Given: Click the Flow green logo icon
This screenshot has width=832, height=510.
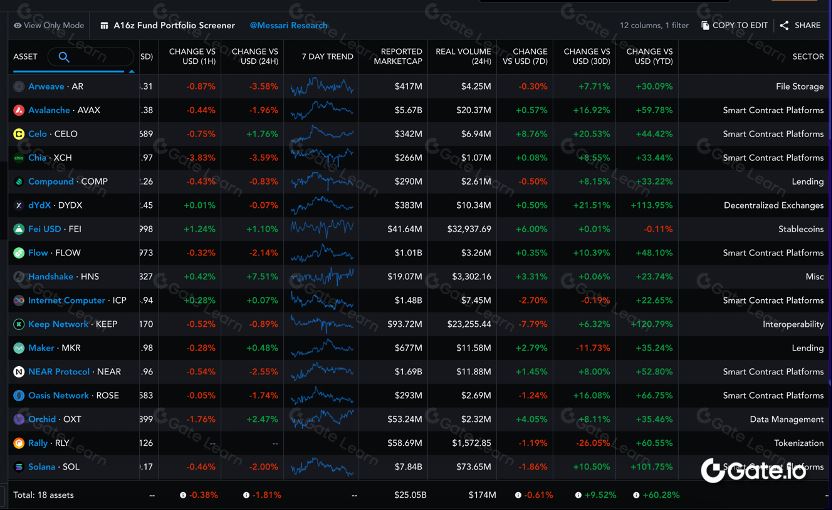Looking at the screenshot, I should 19,253.
